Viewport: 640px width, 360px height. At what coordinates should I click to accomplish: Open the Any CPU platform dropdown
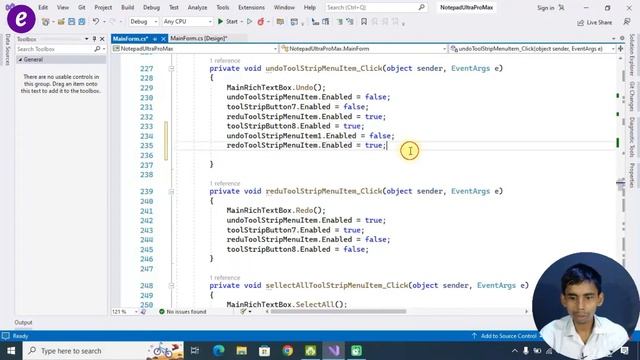pyautogui.click(x=187, y=22)
